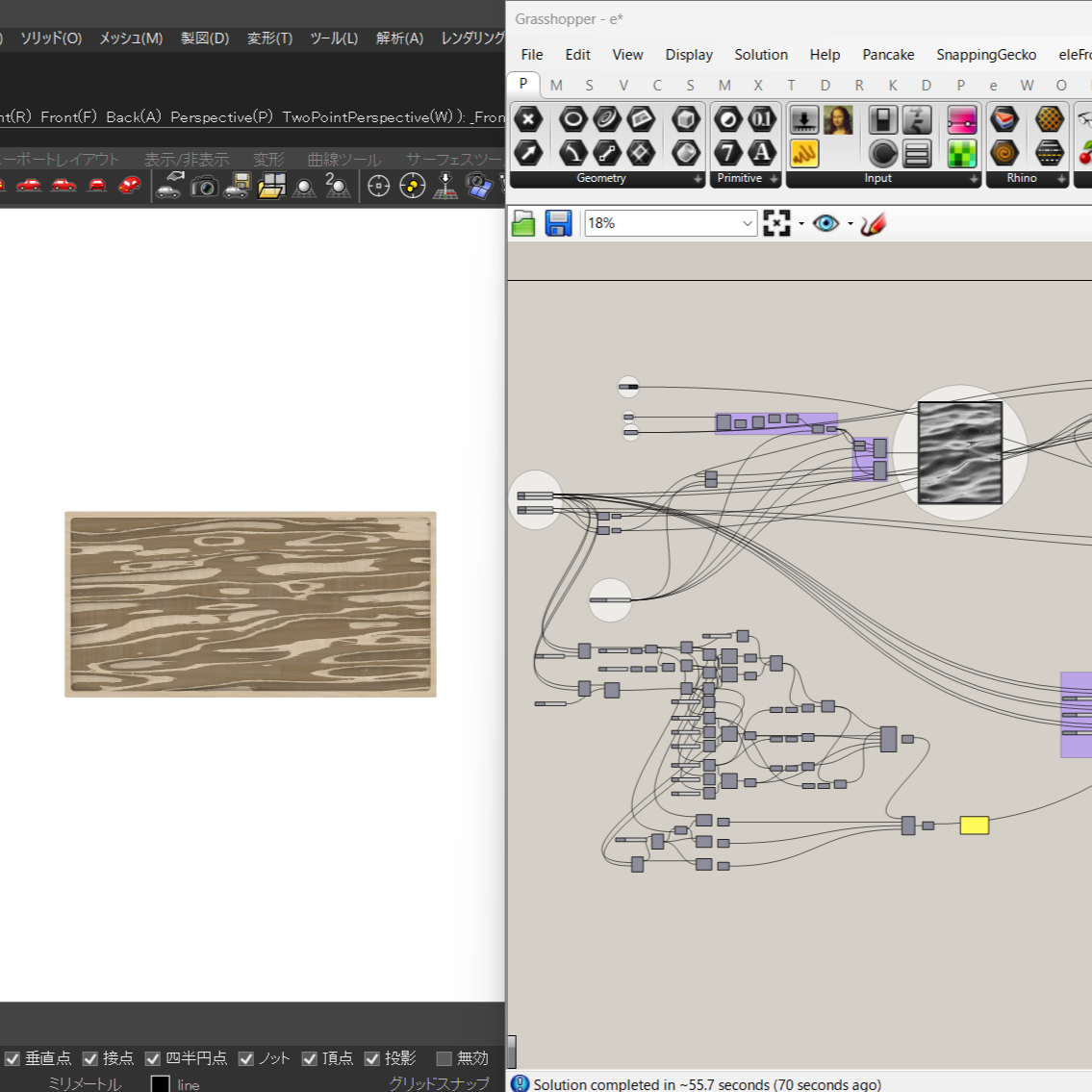Select the Rectangle parameter icon
The width and height of the screenshot is (1092, 1092).
pos(641,153)
